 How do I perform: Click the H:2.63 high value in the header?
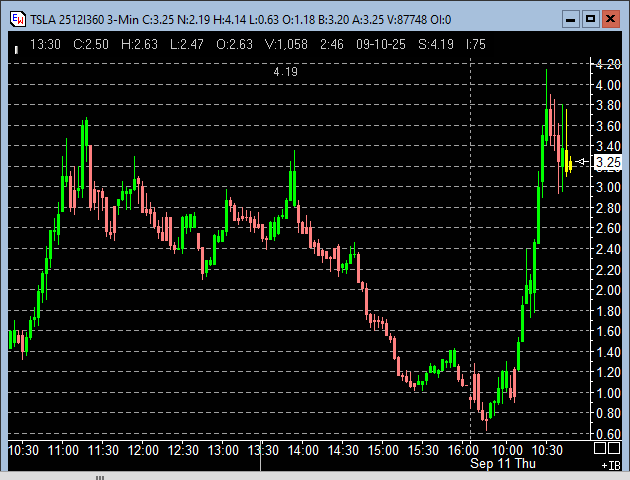coord(139,44)
